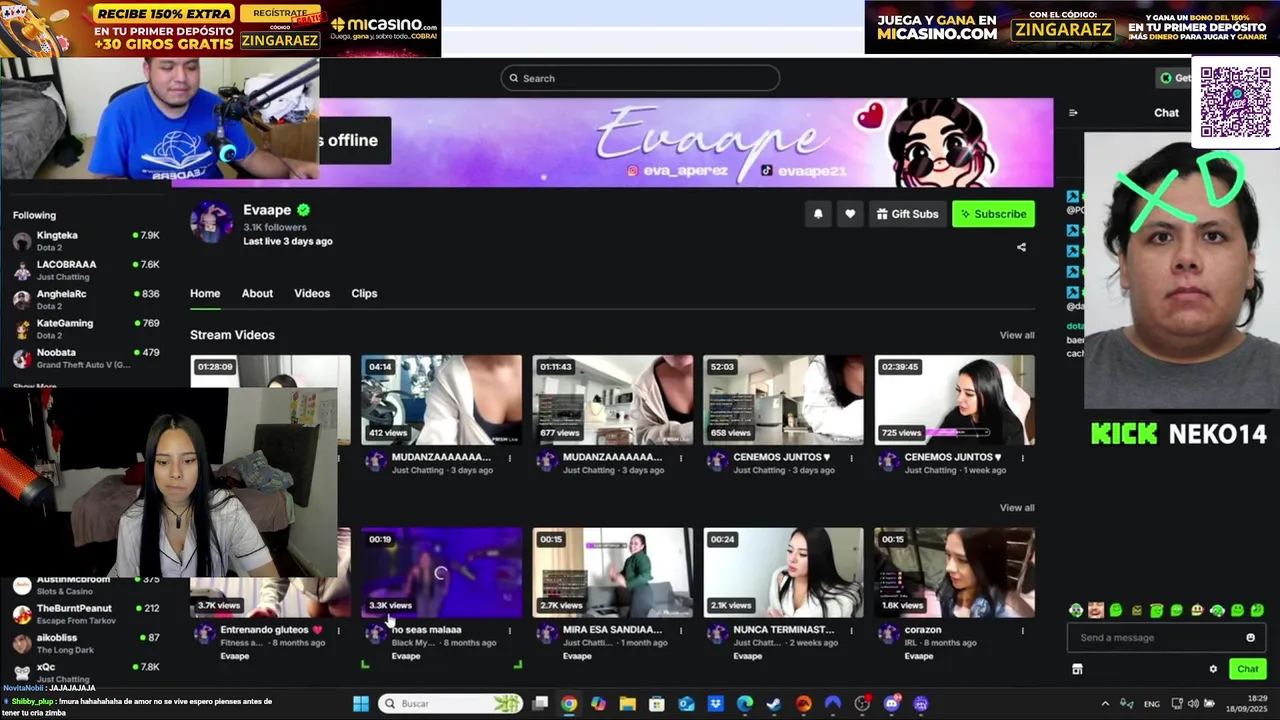Image resolution: width=1280 pixels, height=720 pixels.
Task: Select the first green headphone emote
Action: pos(1076,610)
